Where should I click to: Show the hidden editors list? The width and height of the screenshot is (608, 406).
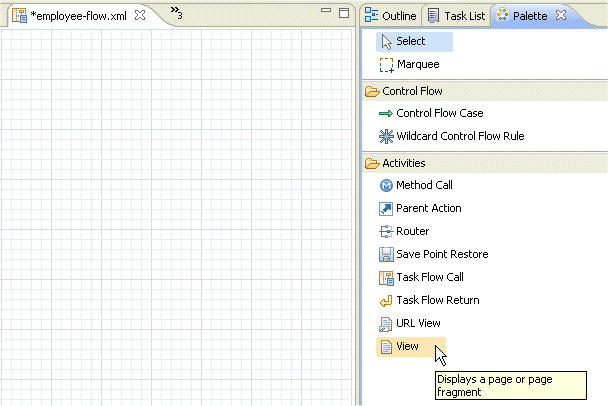click(x=176, y=13)
